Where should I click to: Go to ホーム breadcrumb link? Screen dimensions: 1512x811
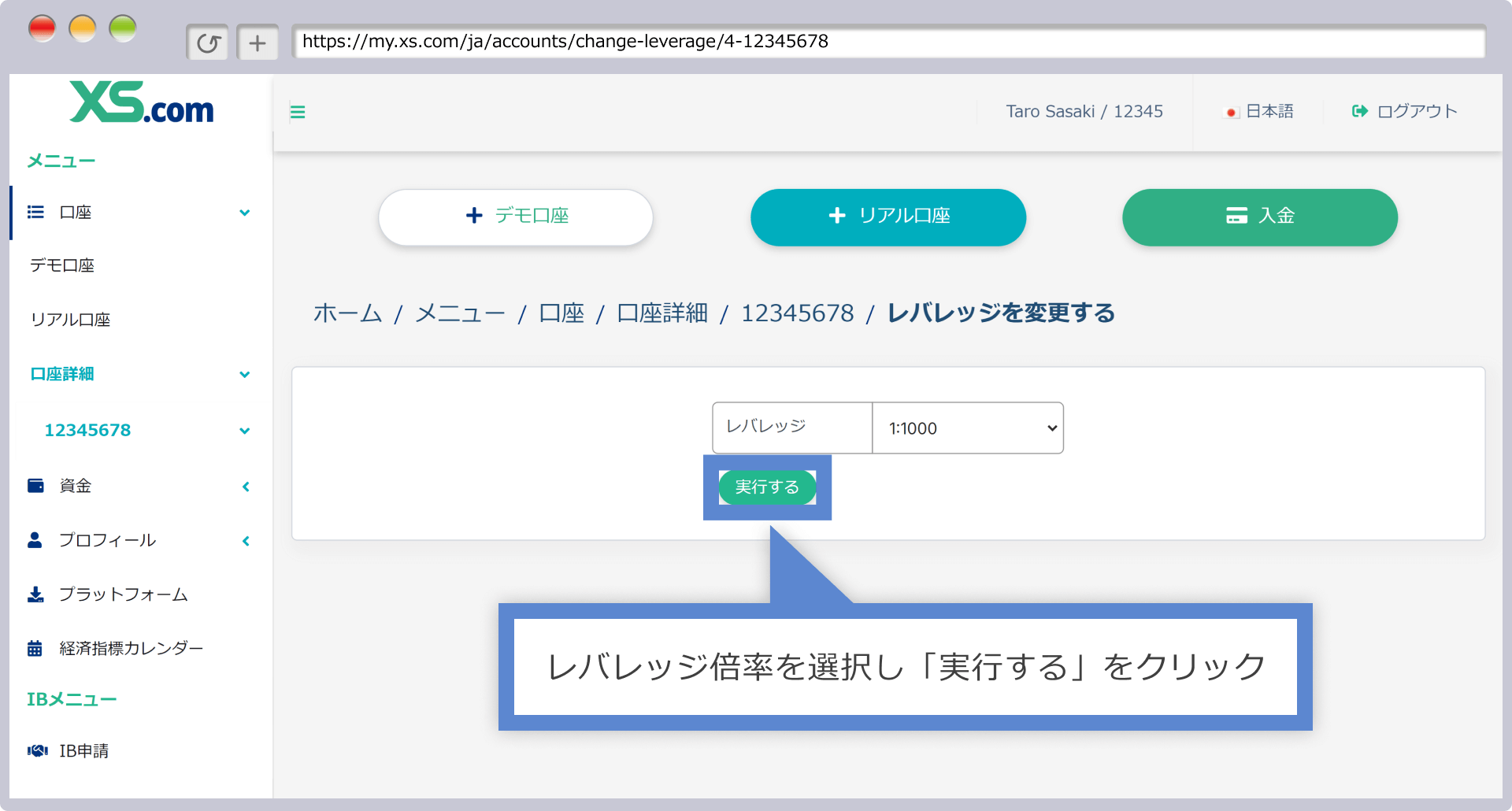(347, 313)
